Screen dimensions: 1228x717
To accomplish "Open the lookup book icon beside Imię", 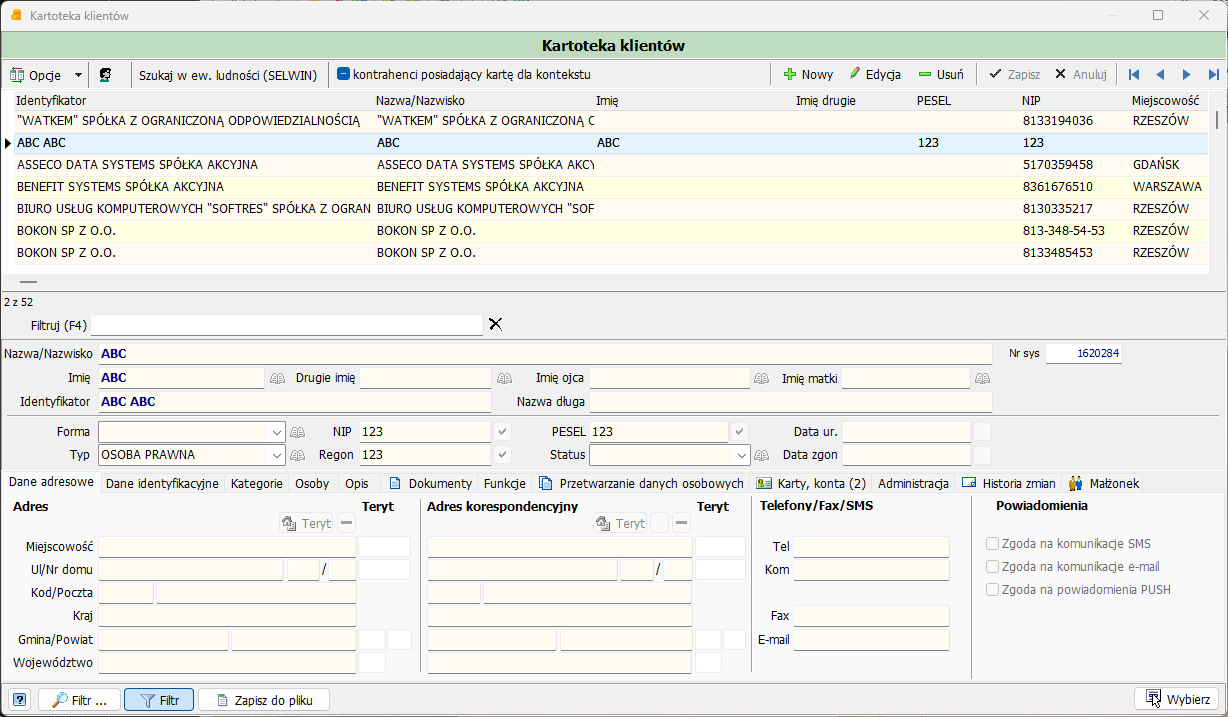I will [x=279, y=378].
